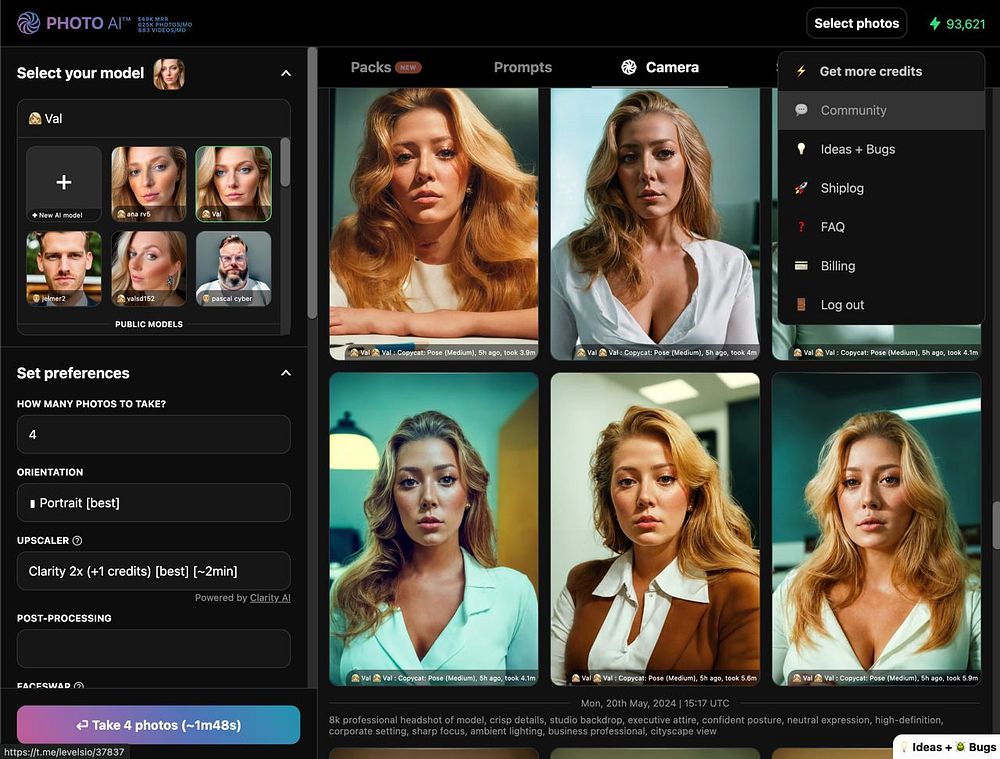
Task: Open the Post-processing dropdown
Action: tap(154, 649)
